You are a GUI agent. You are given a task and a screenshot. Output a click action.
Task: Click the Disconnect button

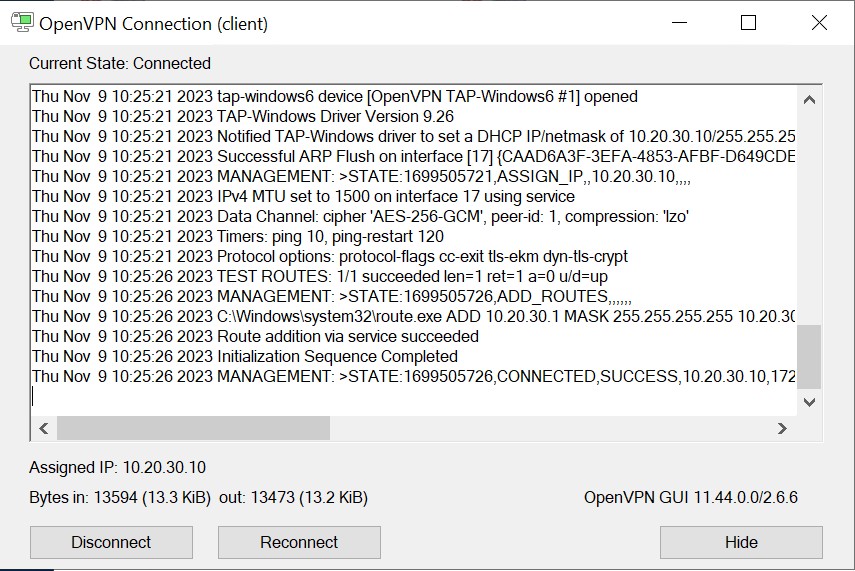tap(111, 542)
